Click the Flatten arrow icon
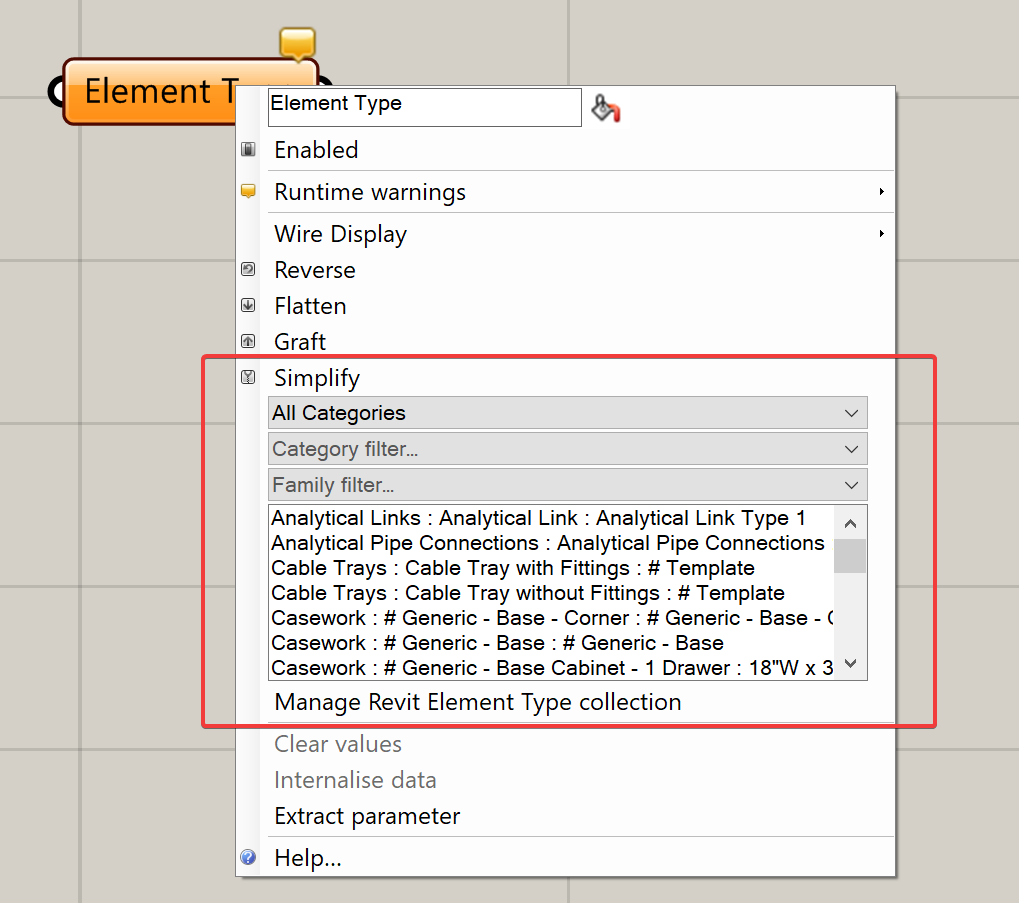1019x903 pixels. click(248, 305)
